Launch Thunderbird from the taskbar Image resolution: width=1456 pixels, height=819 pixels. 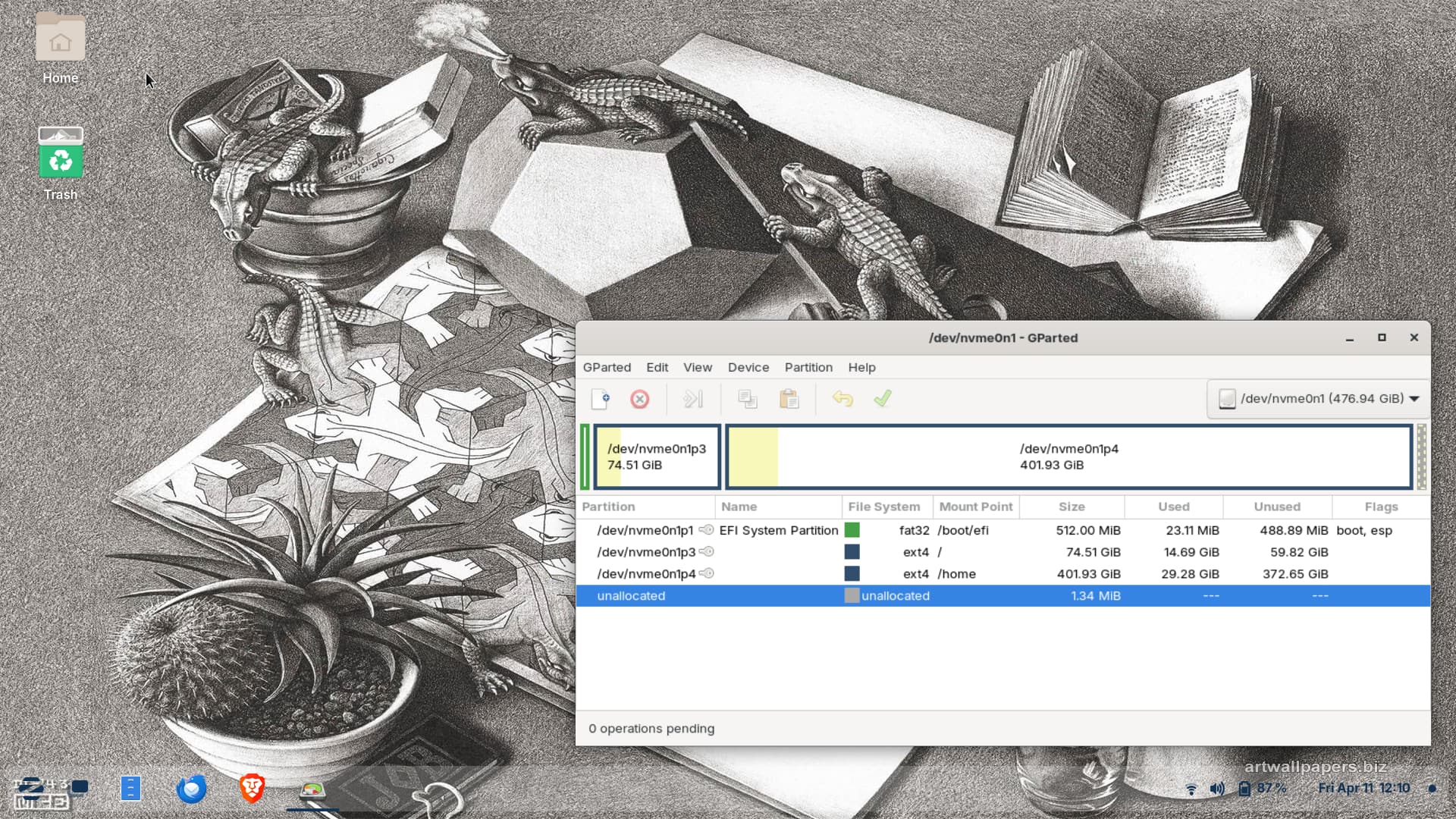pos(192,789)
